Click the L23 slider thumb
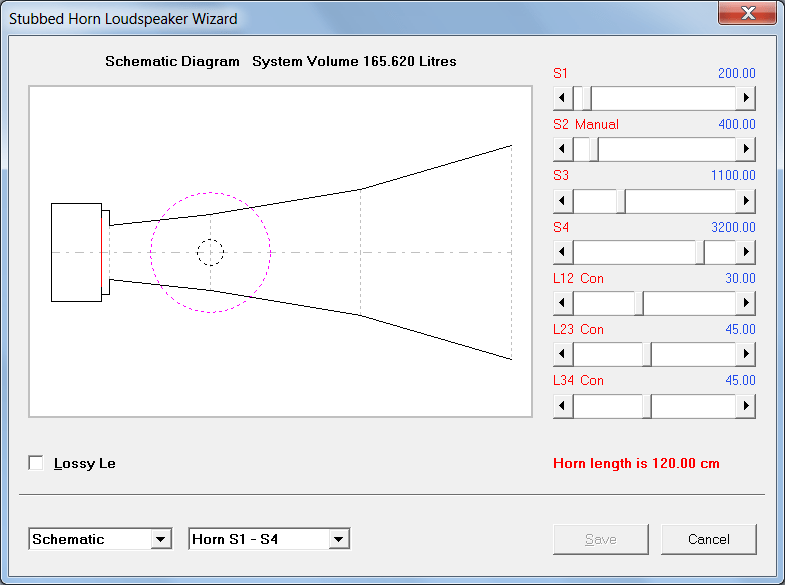This screenshot has height=585, width=785. [x=647, y=354]
